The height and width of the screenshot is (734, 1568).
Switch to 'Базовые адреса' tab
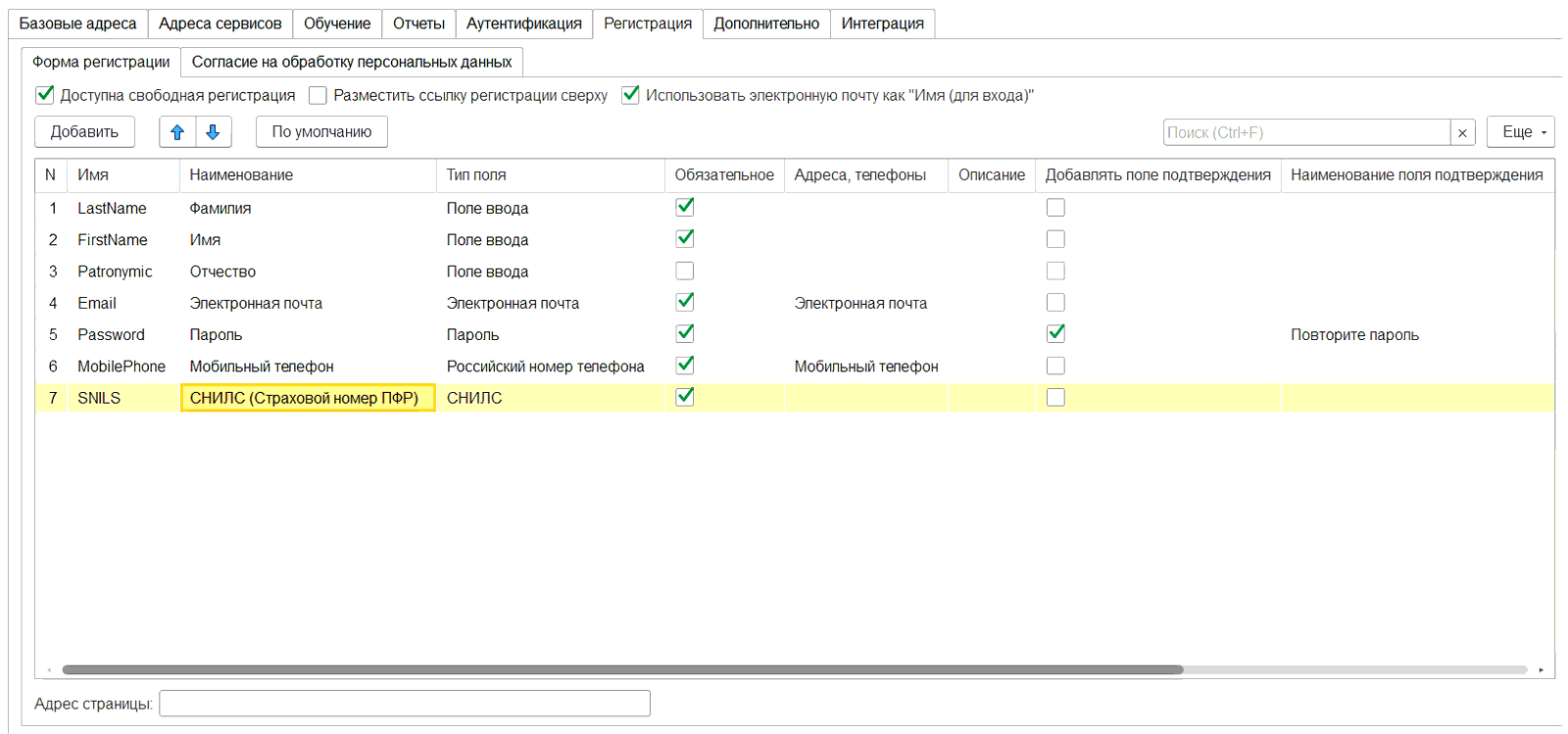click(78, 24)
